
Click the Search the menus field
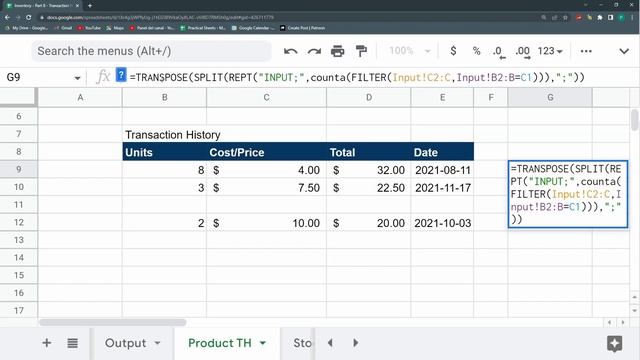coord(151,51)
